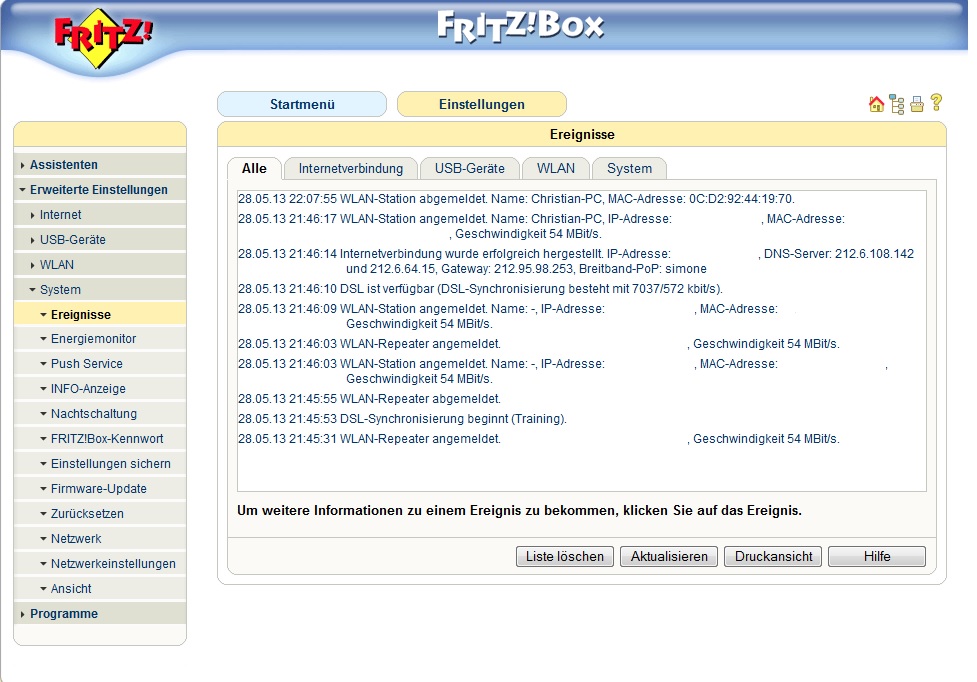Click the 21:46:14 Internetverbindung hergestellt event
977x682 pixels.
click(576, 261)
